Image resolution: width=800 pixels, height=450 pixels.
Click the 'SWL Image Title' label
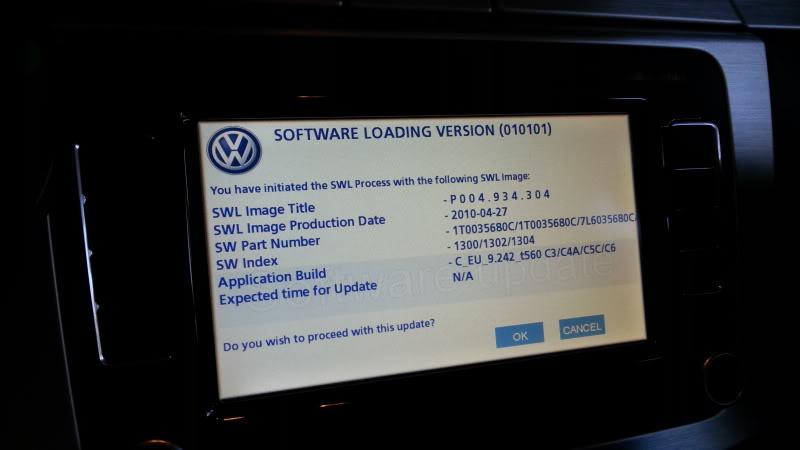tap(263, 210)
